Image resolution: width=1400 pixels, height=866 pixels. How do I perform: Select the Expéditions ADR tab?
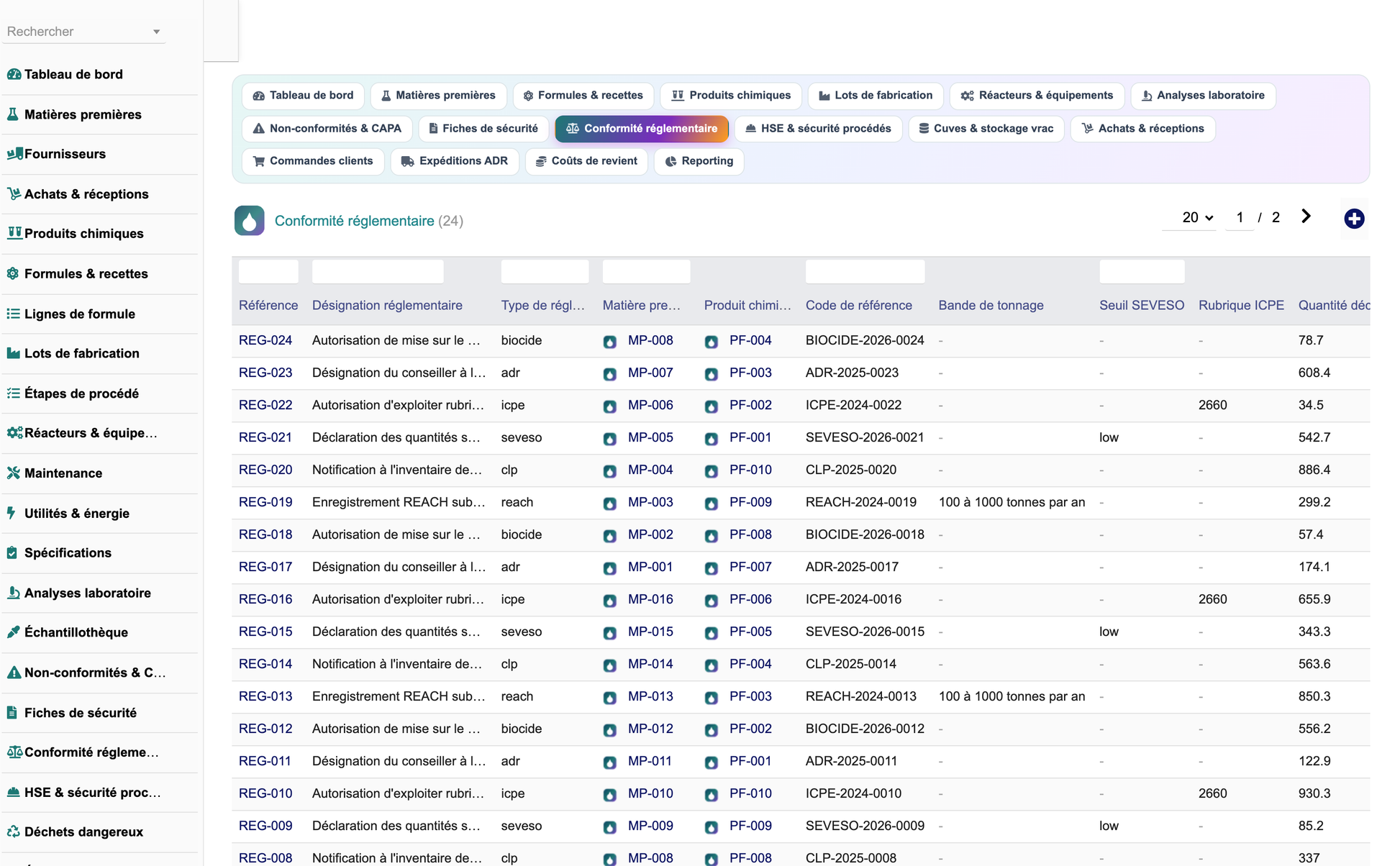click(x=455, y=161)
